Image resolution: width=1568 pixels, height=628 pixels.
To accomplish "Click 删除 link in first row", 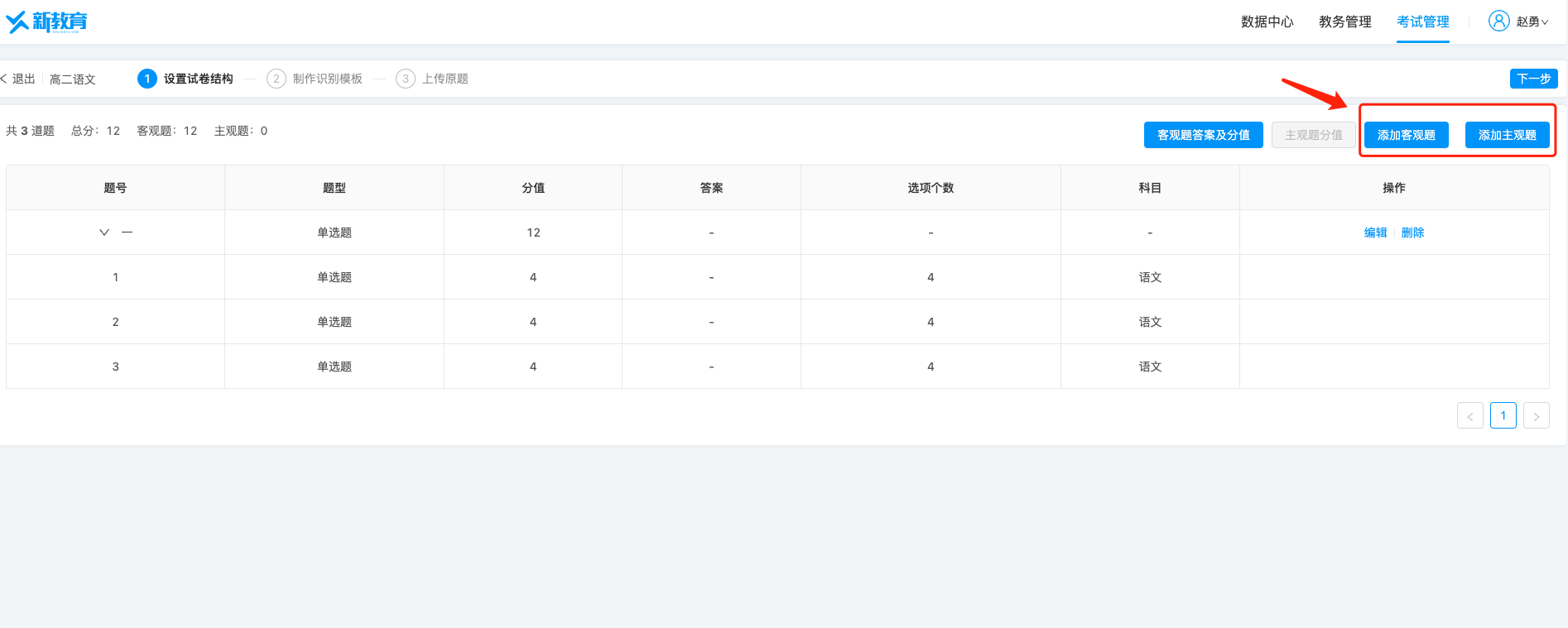I will coord(1412,233).
